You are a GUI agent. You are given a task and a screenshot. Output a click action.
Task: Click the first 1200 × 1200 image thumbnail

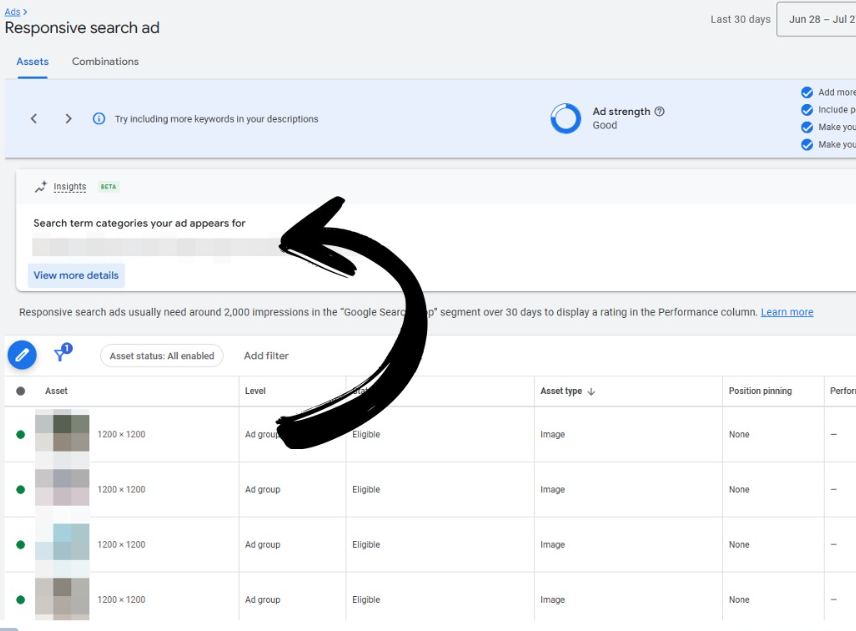pos(62,434)
